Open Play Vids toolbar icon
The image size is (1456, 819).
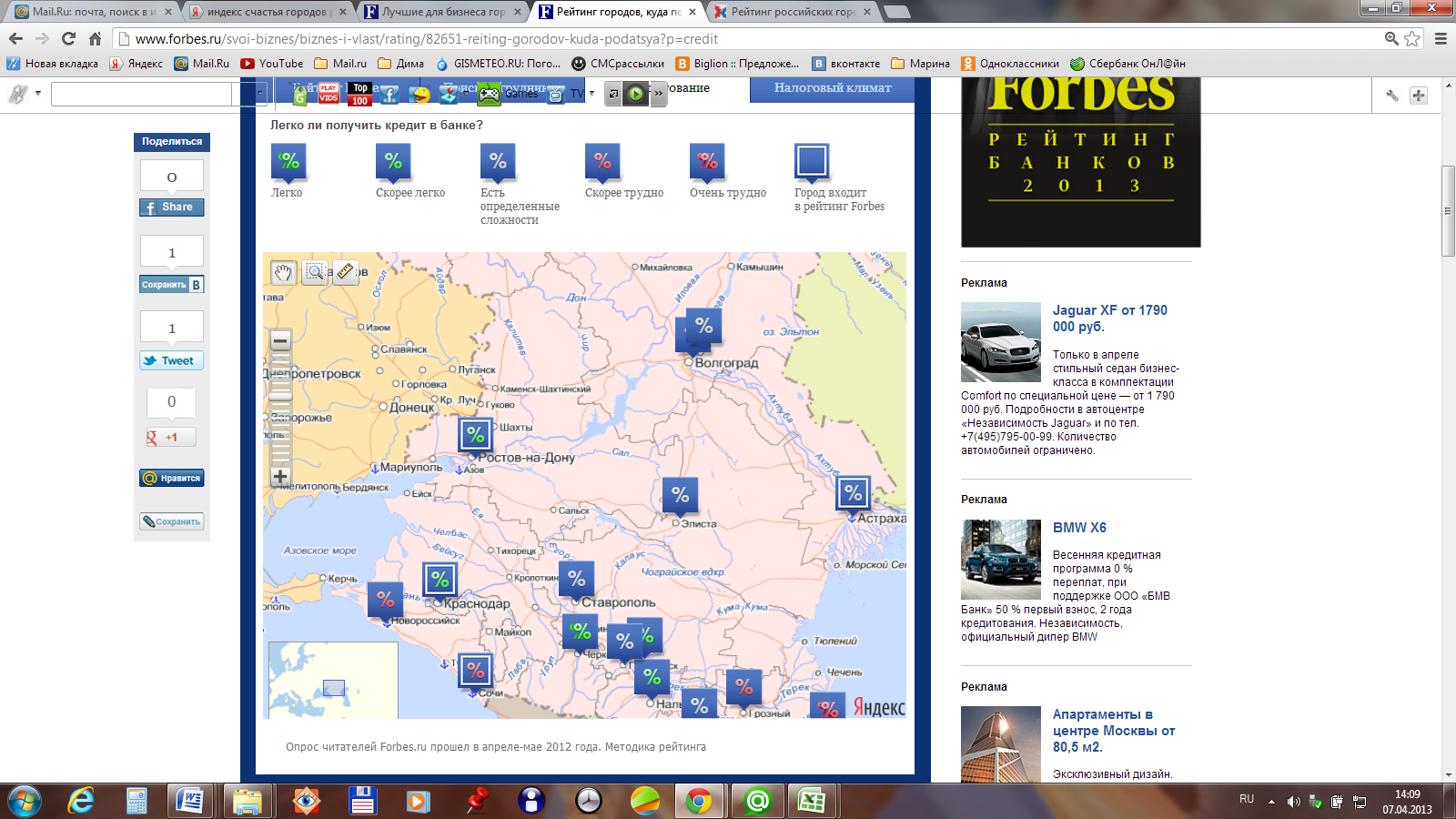329,94
